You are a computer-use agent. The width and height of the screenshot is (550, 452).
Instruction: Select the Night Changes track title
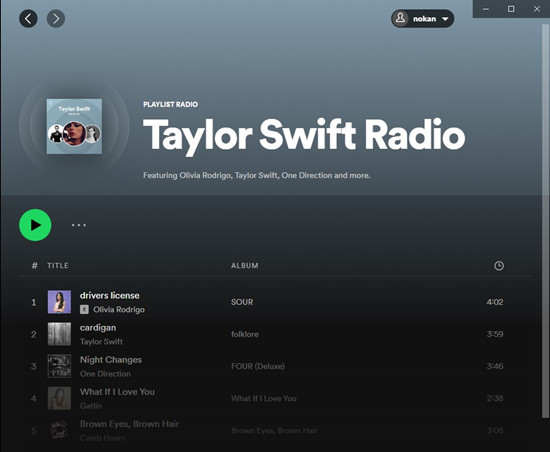111,360
